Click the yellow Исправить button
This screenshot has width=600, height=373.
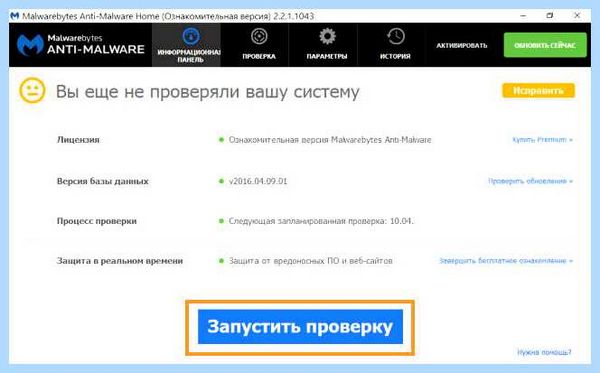coord(538,91)
